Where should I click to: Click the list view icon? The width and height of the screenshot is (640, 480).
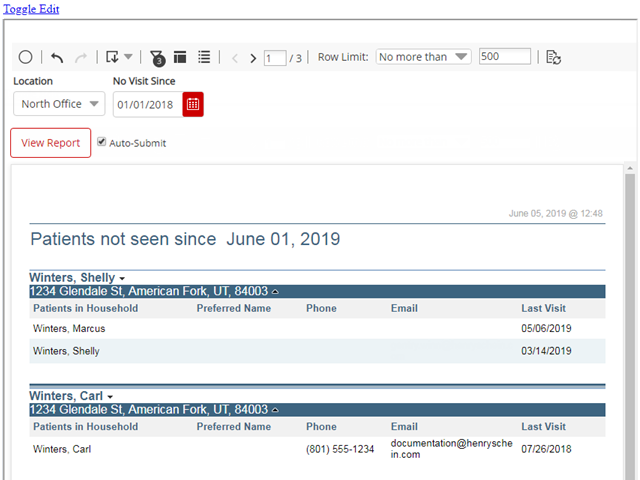coord(204,58)
